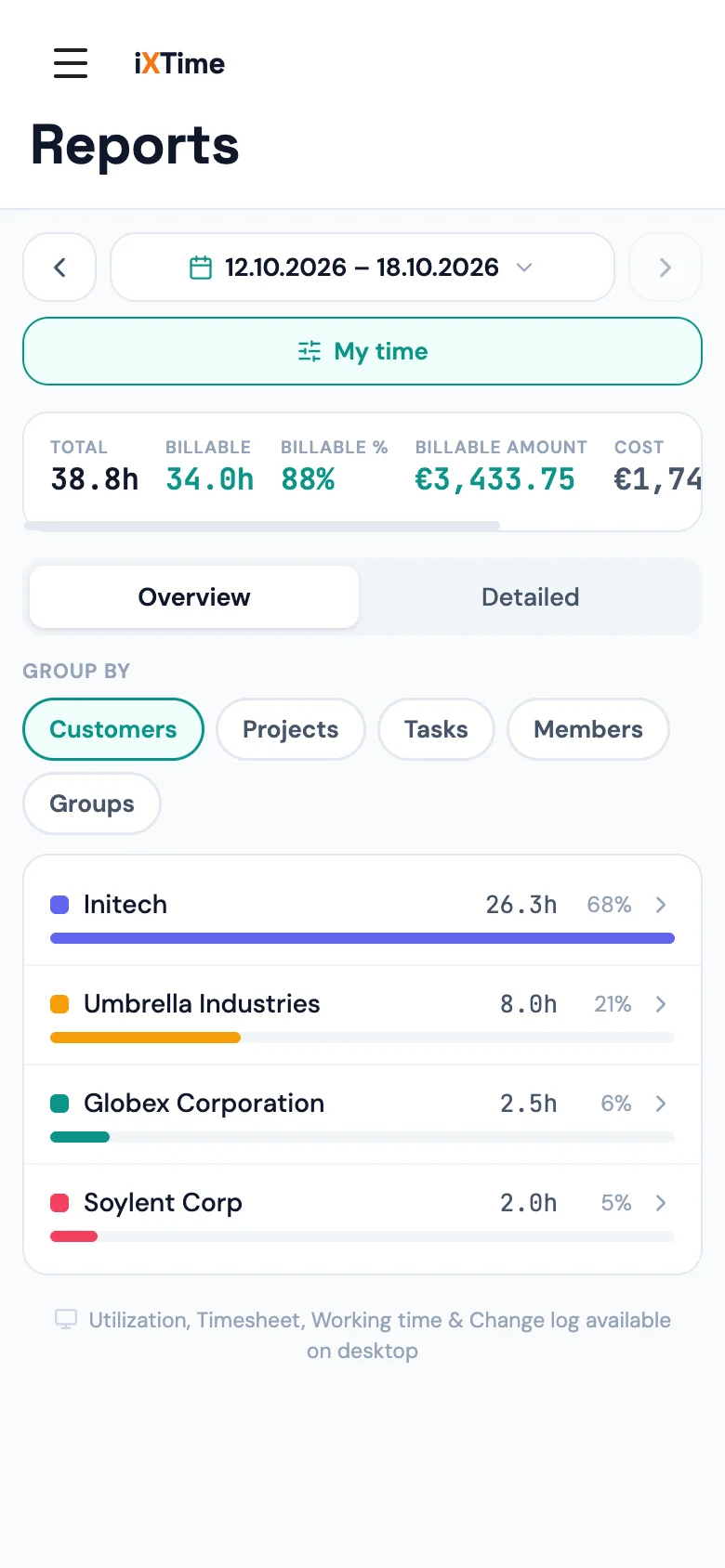Click the 5% Soylent Corp share

point(616,1203)
